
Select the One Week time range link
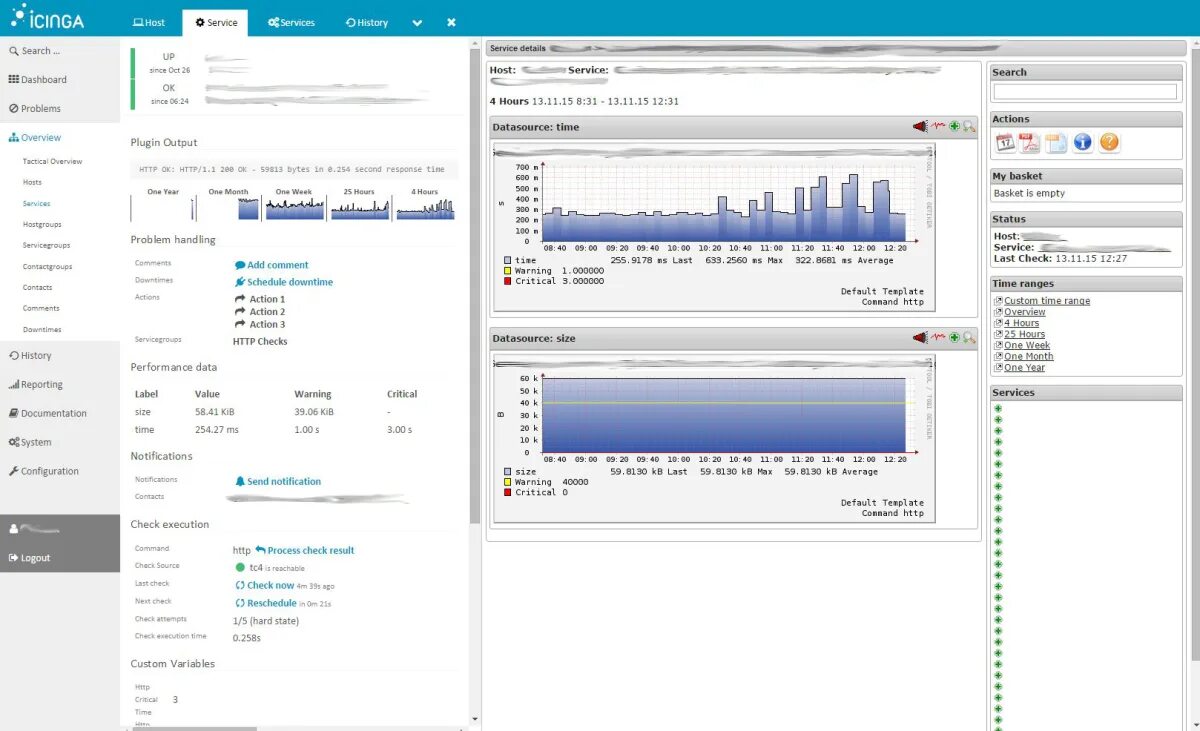pyautogui.click(x=1027, y=345)
